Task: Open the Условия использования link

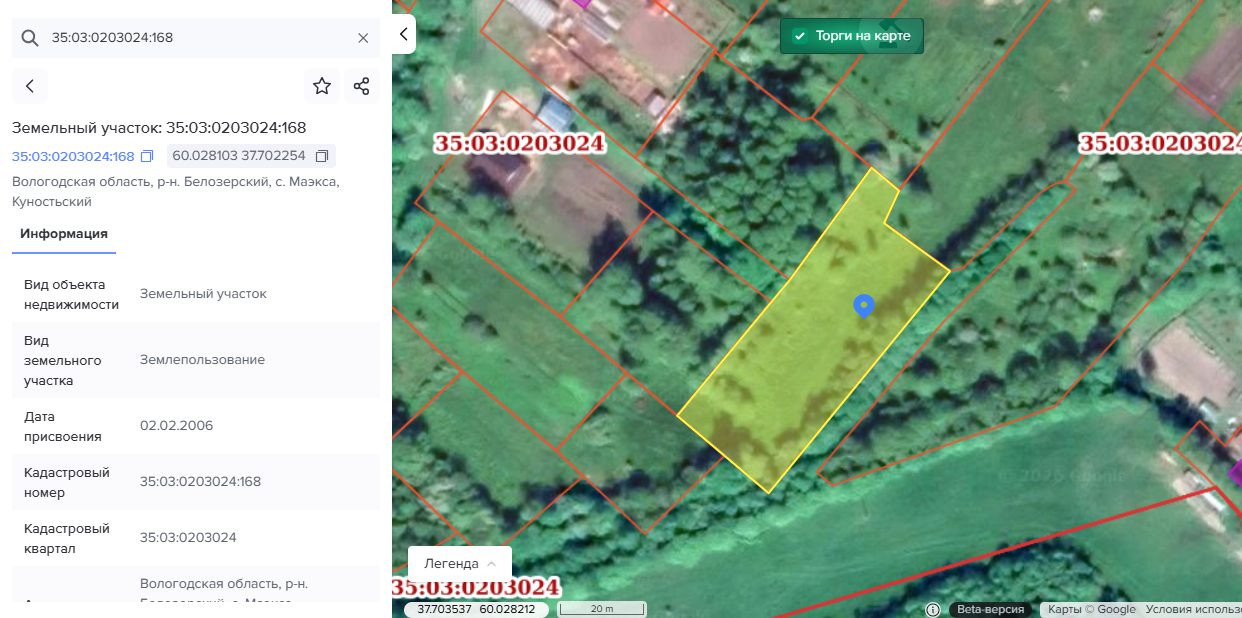Action: coord(1193,609)
